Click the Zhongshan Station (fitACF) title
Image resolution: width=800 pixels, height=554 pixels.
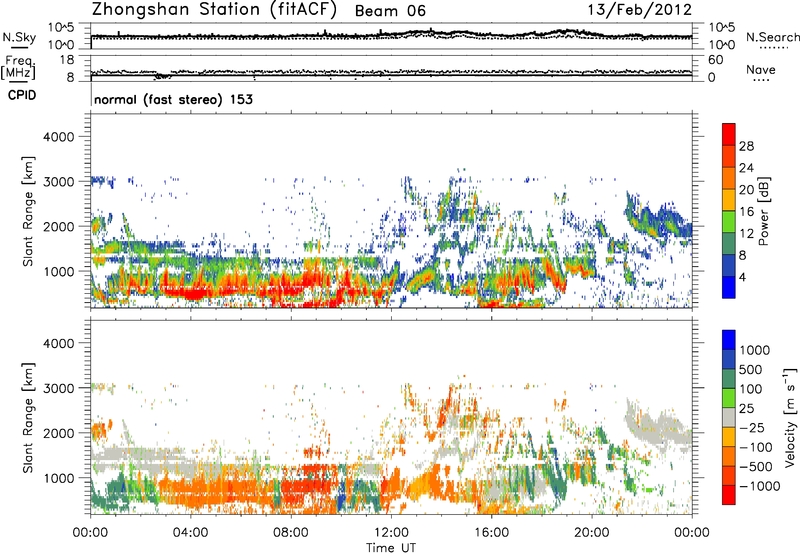click(214, 10)
